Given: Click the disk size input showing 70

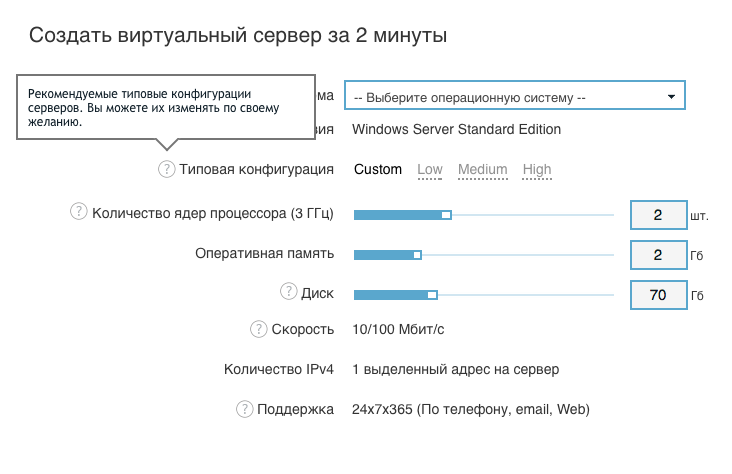Looking at the screenshot, I should click(x=657, y=295).
